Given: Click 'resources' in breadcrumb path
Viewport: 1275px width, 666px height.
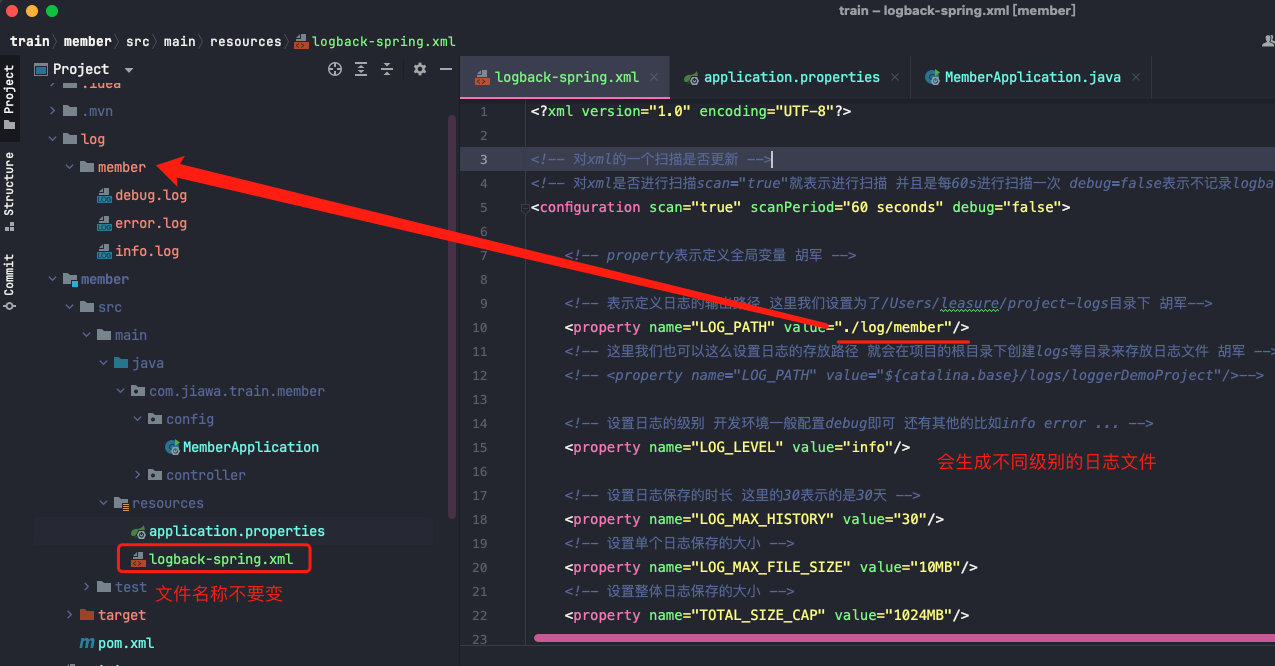Looking at the screenshot, I should pos(246,41).
